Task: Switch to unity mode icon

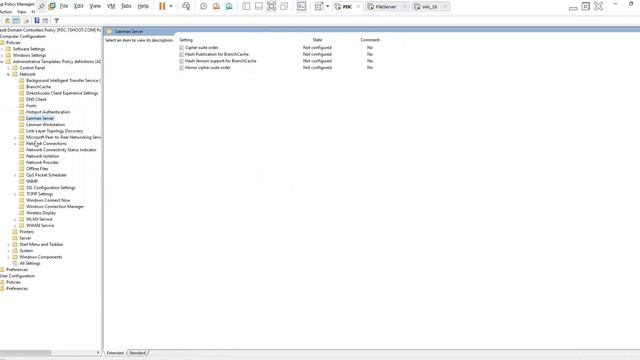Action: coord(284,6)
